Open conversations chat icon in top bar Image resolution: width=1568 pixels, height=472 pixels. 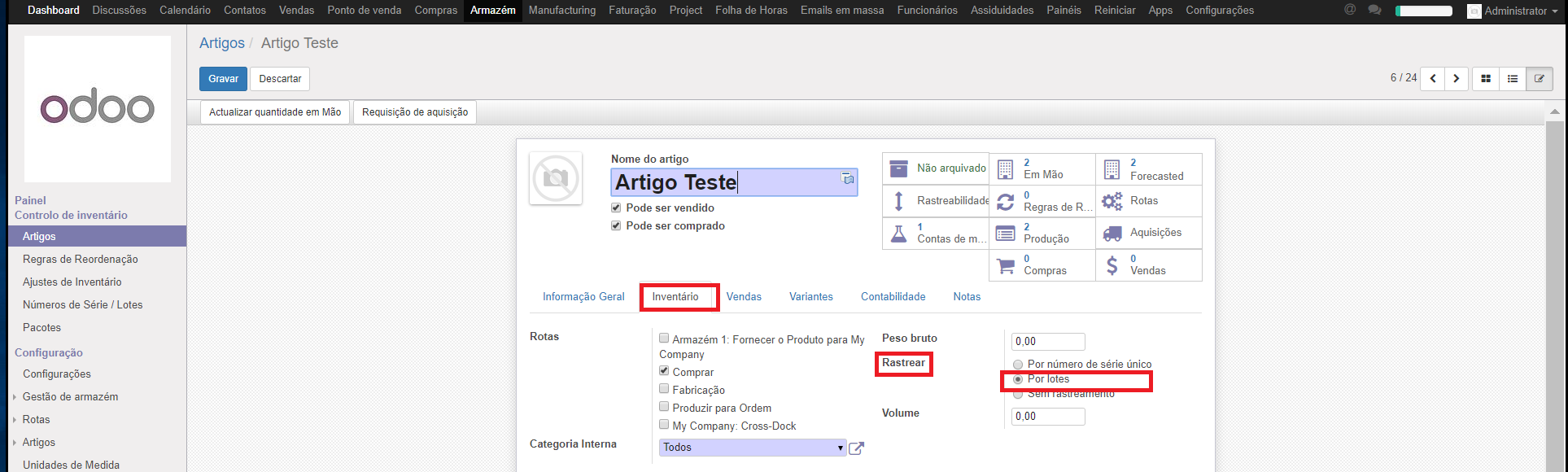click(1374, 11)
